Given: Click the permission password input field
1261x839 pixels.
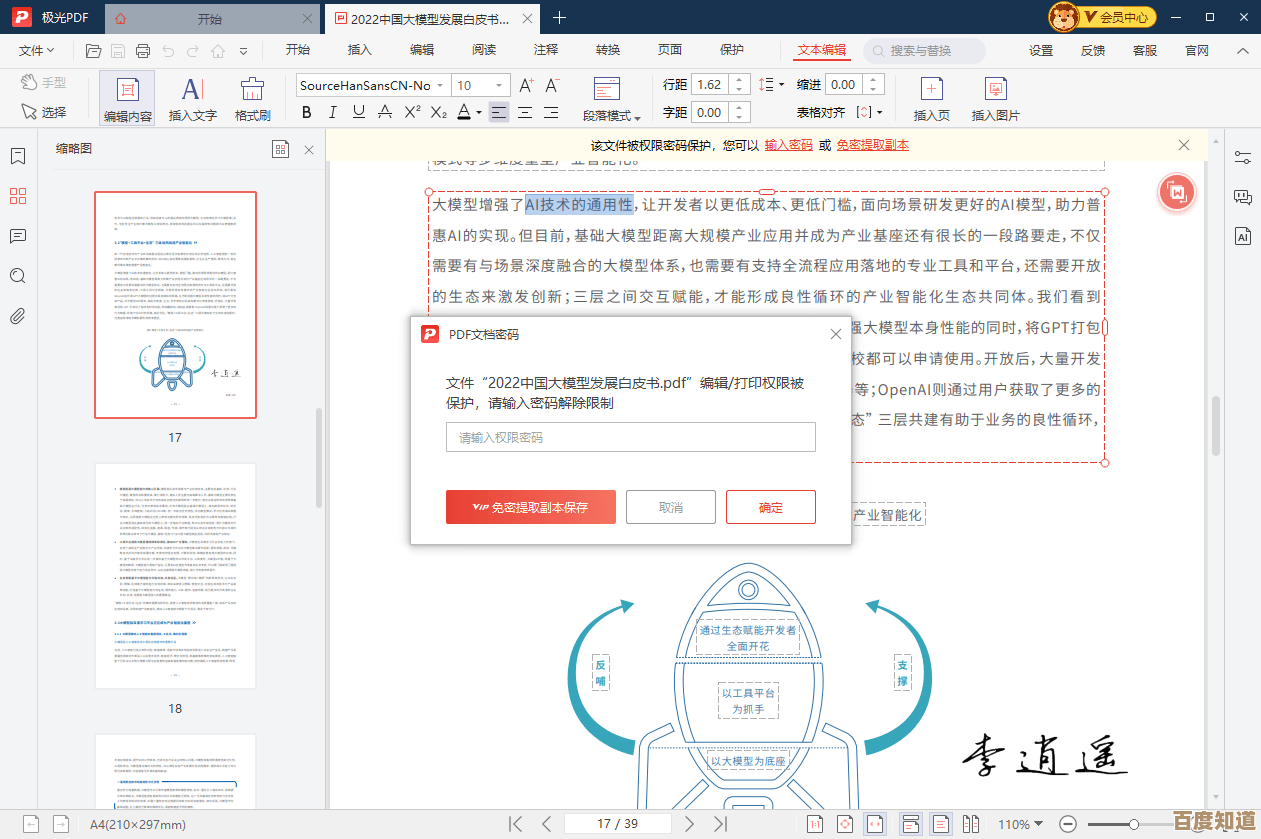Looking at the screenshot, I should click(630, 437).
